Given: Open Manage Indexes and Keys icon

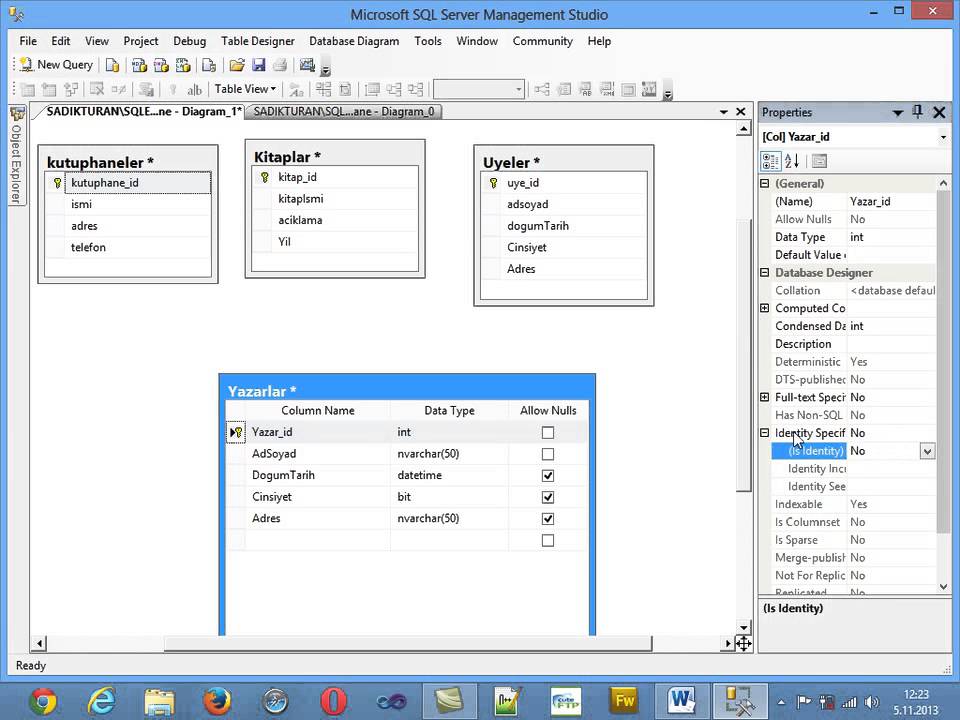Looking at the screenshot, I should tap(564, 89).
